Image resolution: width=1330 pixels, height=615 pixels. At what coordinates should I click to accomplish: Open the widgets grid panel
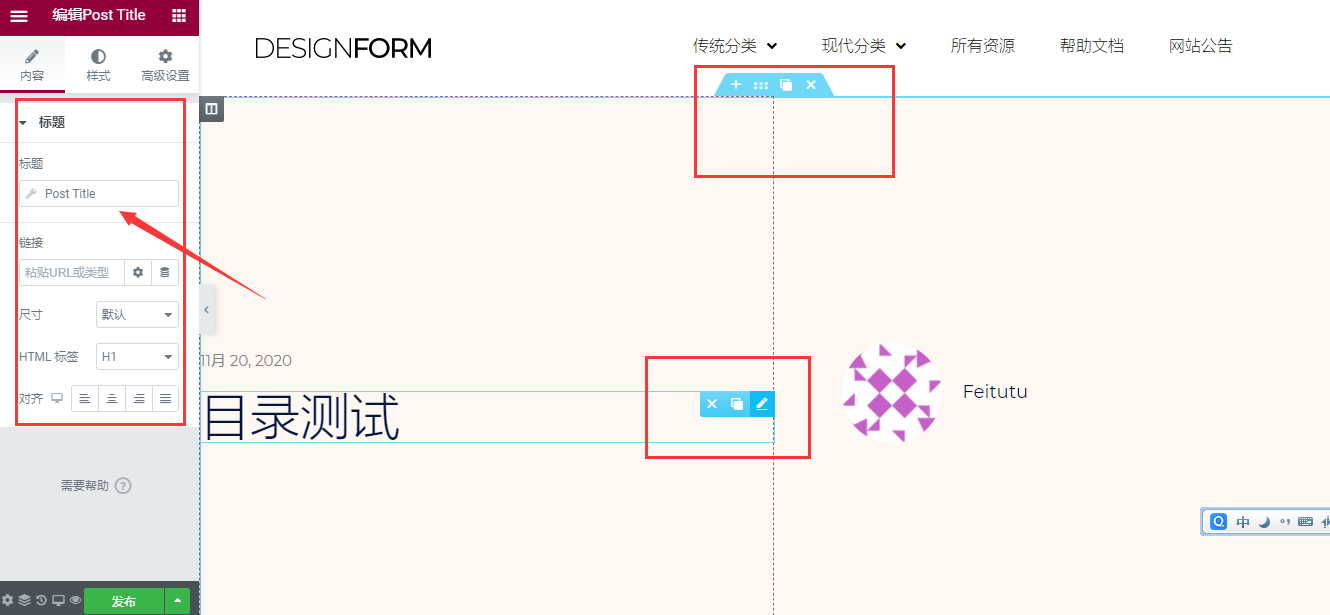click(179, 16)
